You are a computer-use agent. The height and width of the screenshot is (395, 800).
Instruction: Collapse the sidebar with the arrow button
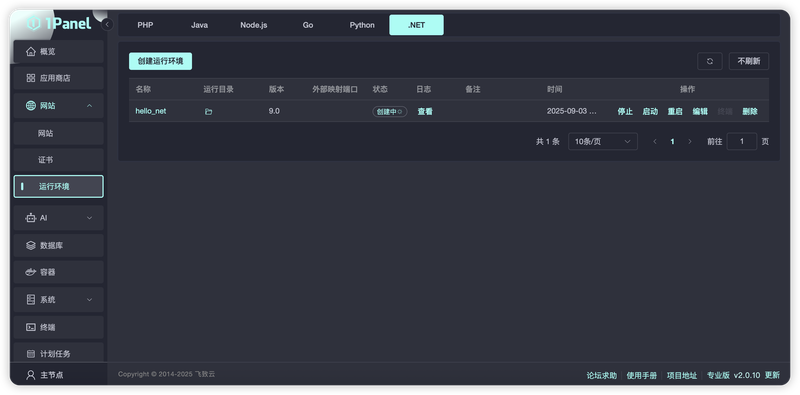click(107, 24)
